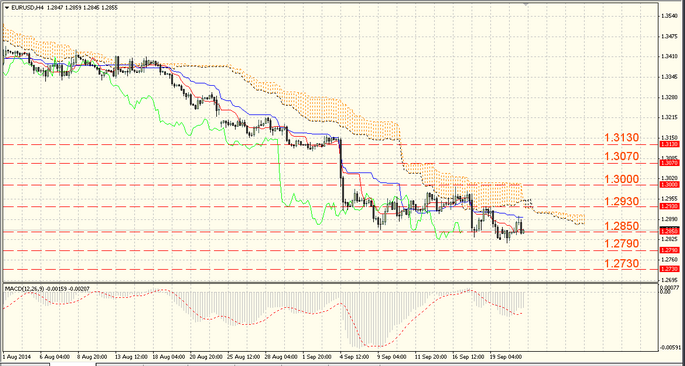Select the red 1.3000 price tag on axis
This screenshot has height=366, width=685.
[x=668, y=185]
